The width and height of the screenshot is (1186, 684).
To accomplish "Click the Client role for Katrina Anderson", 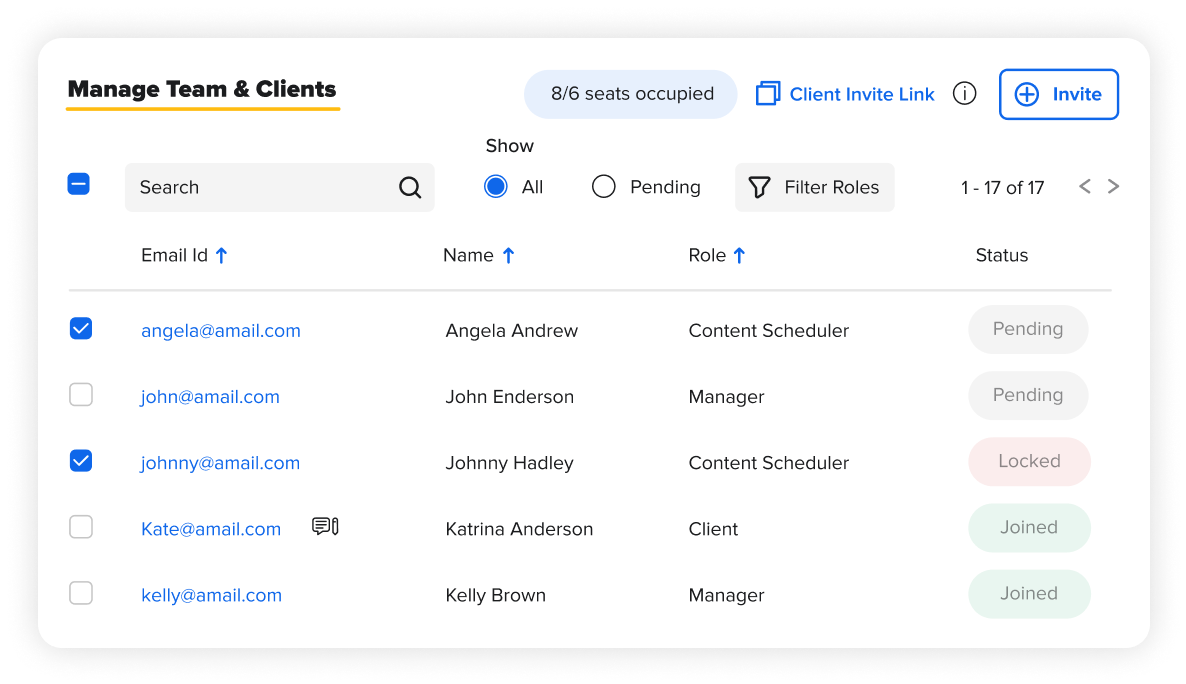I will tap(713, 529).
